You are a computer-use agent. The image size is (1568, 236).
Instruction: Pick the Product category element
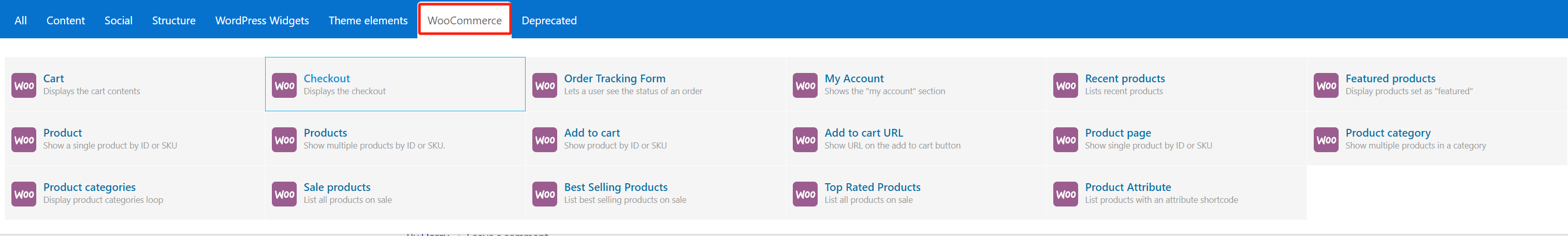tap(1388, 132)
